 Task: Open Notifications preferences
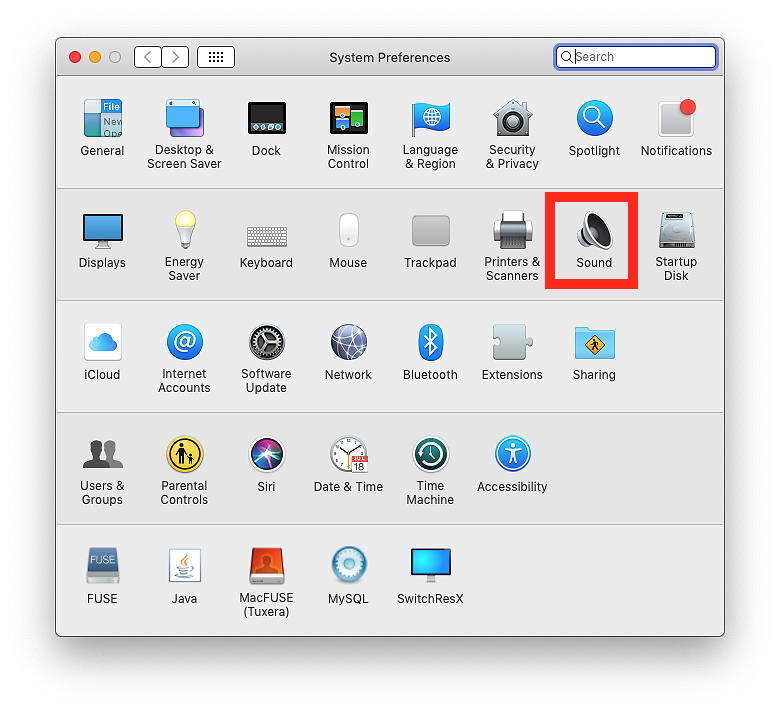[x=677, y=128]
